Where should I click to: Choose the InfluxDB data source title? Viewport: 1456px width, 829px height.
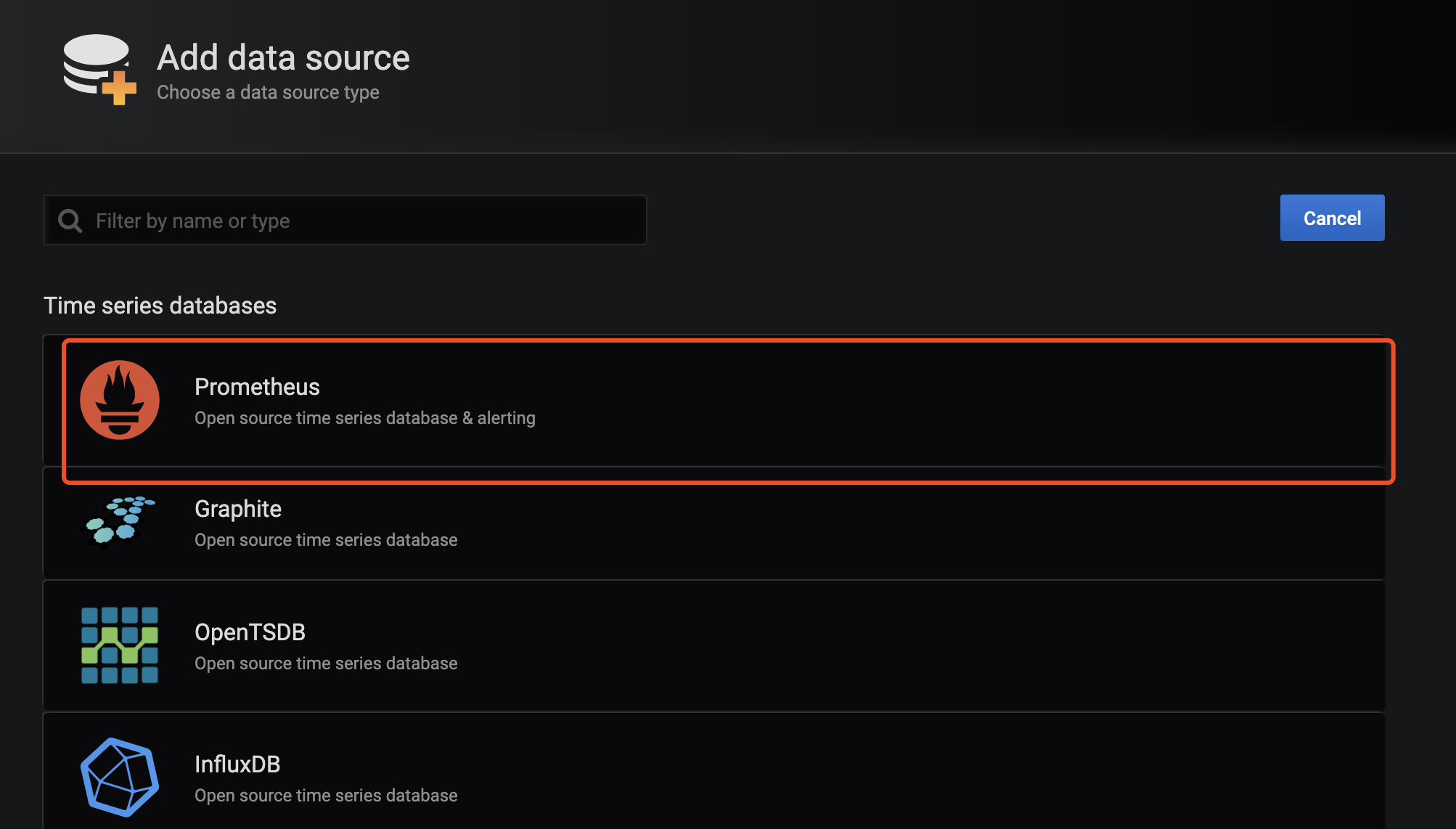click(x=237, y=764)
